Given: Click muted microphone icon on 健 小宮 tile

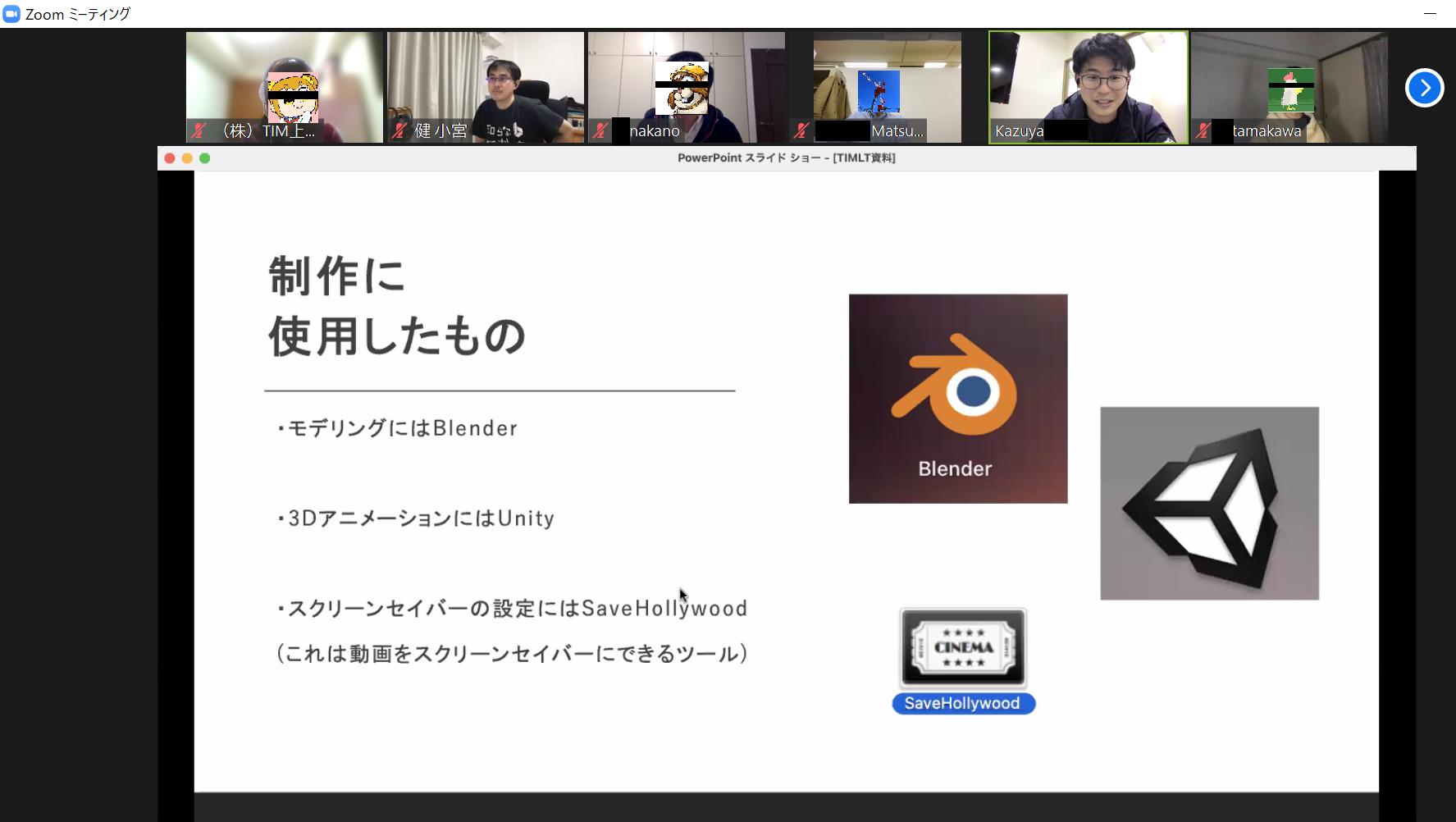Looking at the screenshot, I should click(399, 130).
